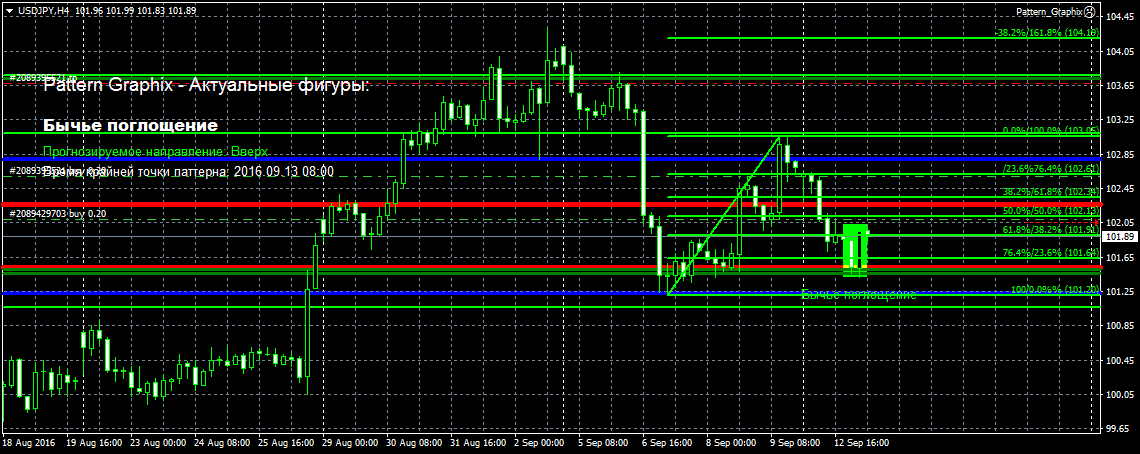The width and height of the screenshot is (1140, 454).
Task: Click Fibonacci label 23.6%/76.4% (102.61)
Action: click(1050, 168)
